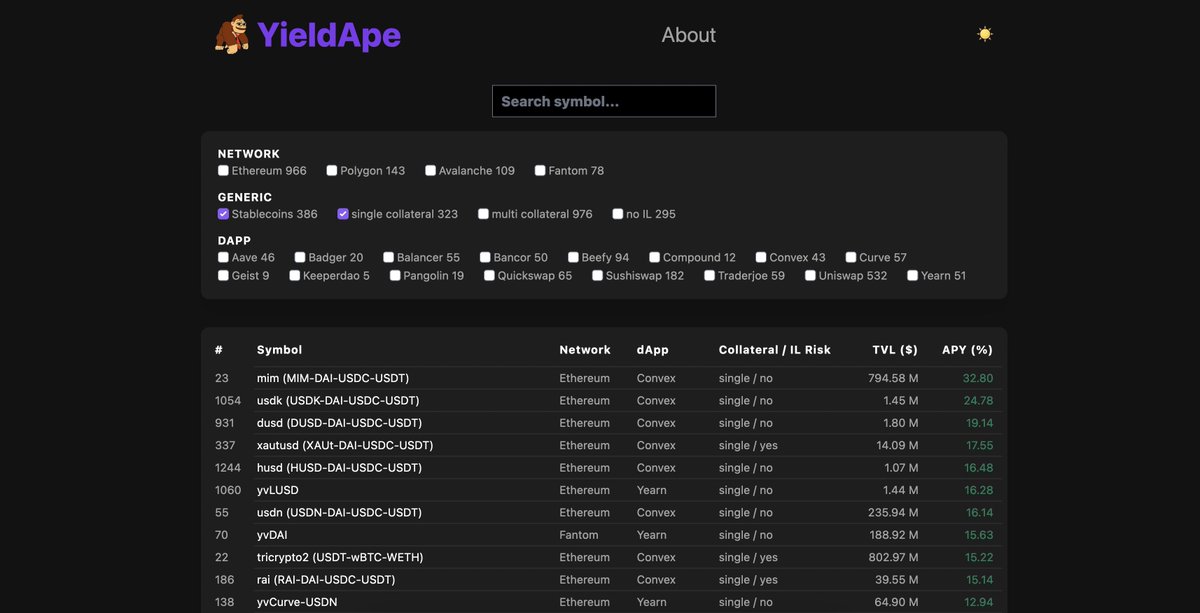Image resolution: width=1200 pixels, height=613 pixels.
Task: Enable the Compound 12 filter
Action: click(x=655, y=257)
